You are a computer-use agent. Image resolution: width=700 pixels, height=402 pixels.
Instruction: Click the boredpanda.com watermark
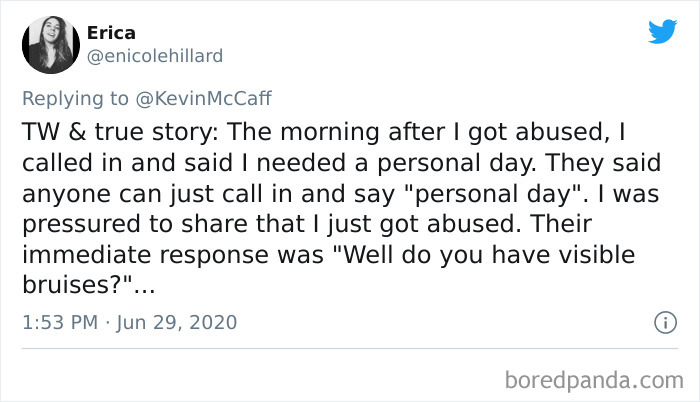click(x=594, y=380)
